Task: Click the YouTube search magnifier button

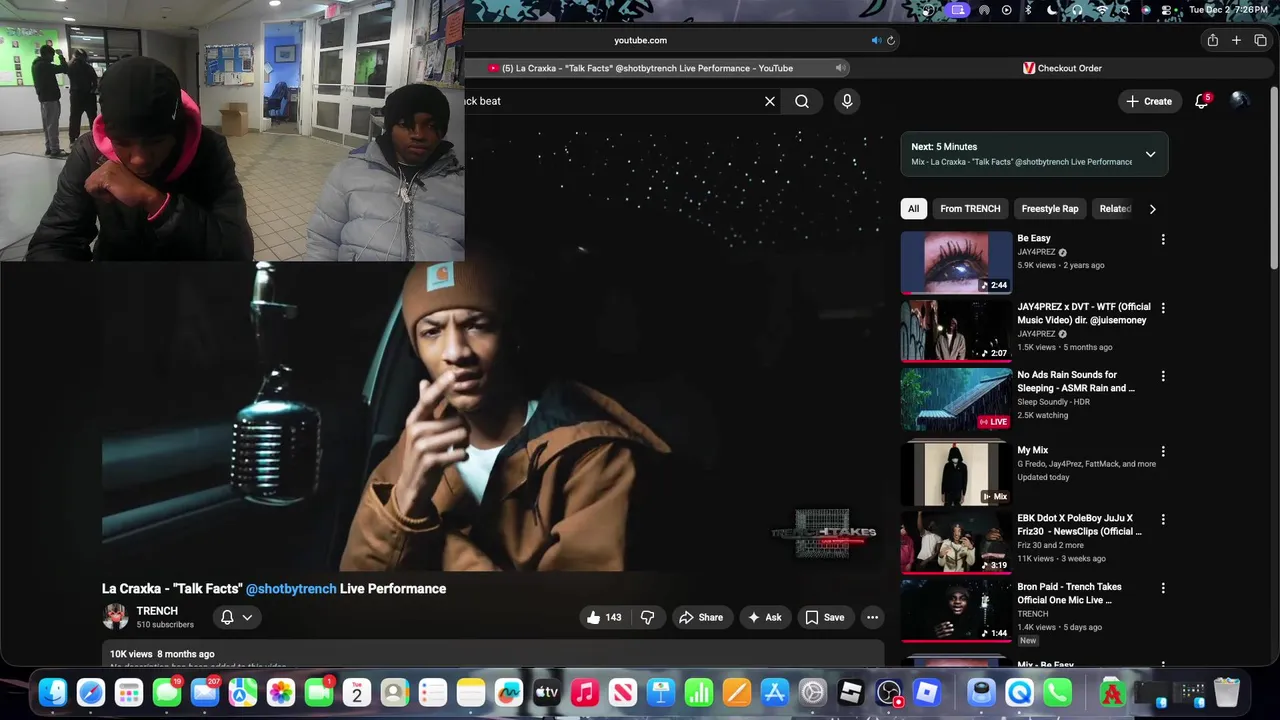Action: [802, 101]
